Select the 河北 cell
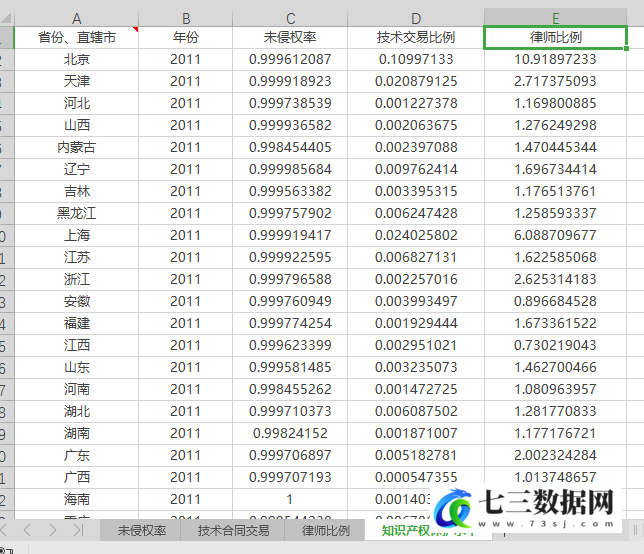Viewport: 644px width, 554px height. [76, 103]
